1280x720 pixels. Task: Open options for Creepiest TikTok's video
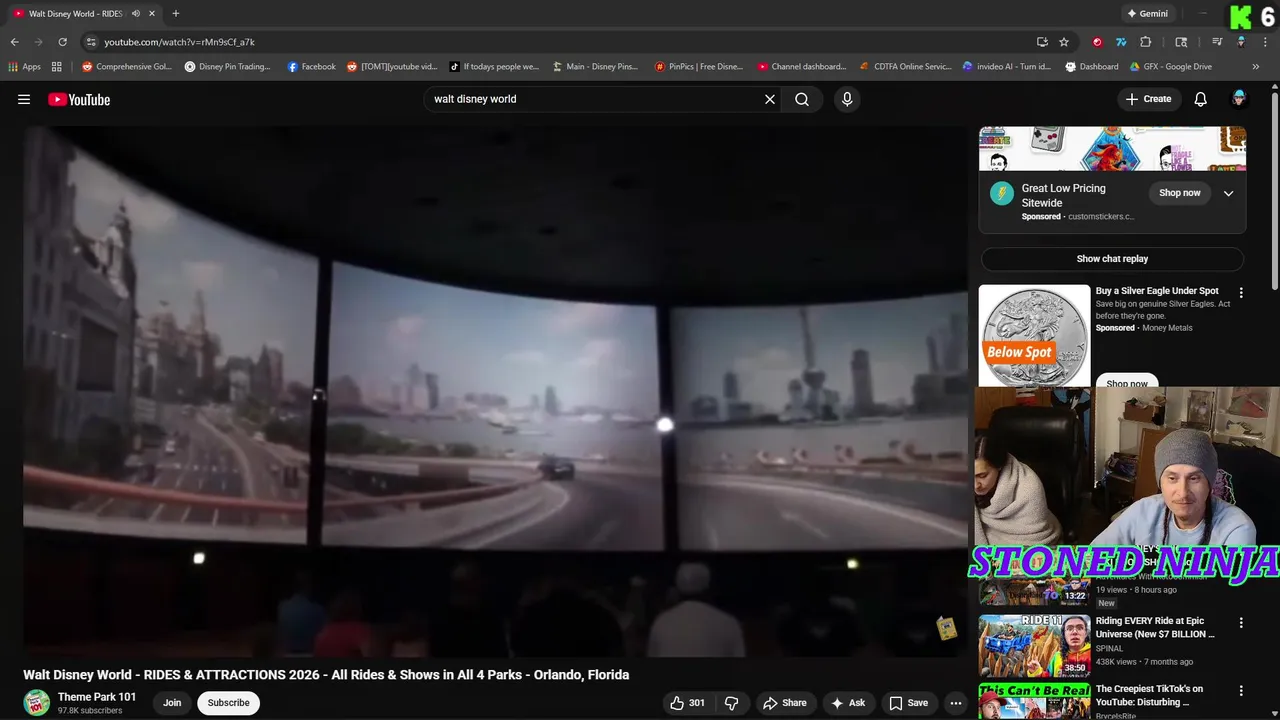(1241, 690)
